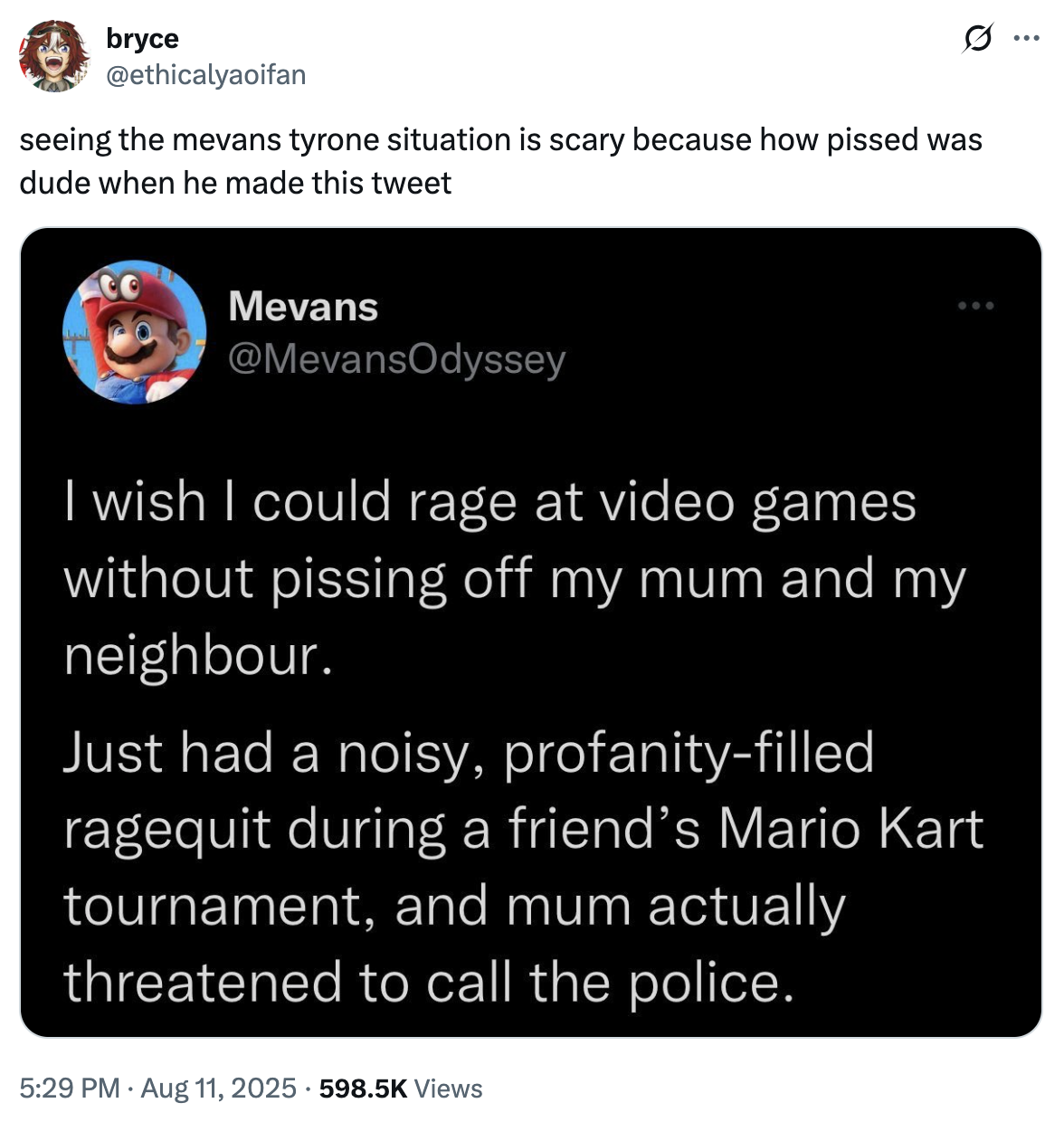This screenshot has height=1122, width=1064.
Task: Click the Mevans display name
Action: (303, 306)
